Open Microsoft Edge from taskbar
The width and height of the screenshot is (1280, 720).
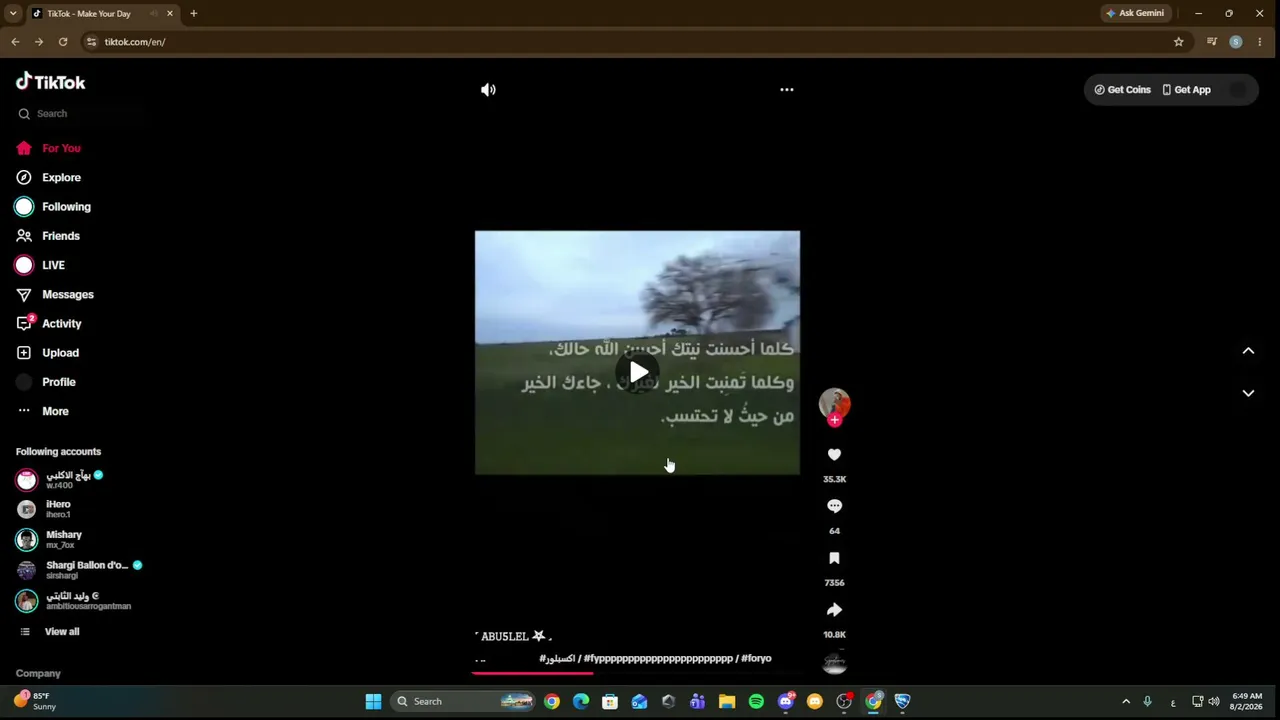581,702
